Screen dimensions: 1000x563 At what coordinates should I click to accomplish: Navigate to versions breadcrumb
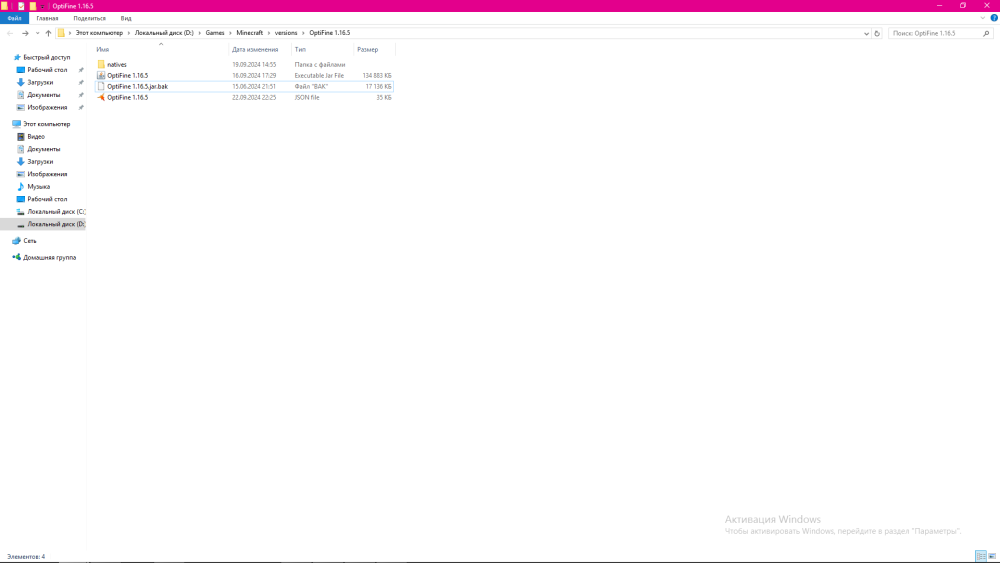[x=286, y=33]
